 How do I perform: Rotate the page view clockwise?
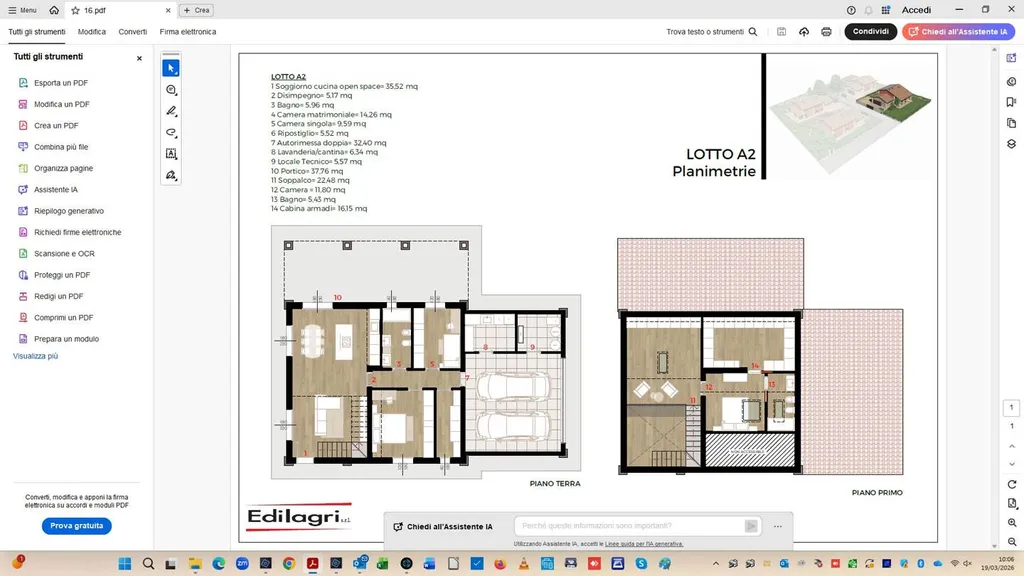[1011, 485]
